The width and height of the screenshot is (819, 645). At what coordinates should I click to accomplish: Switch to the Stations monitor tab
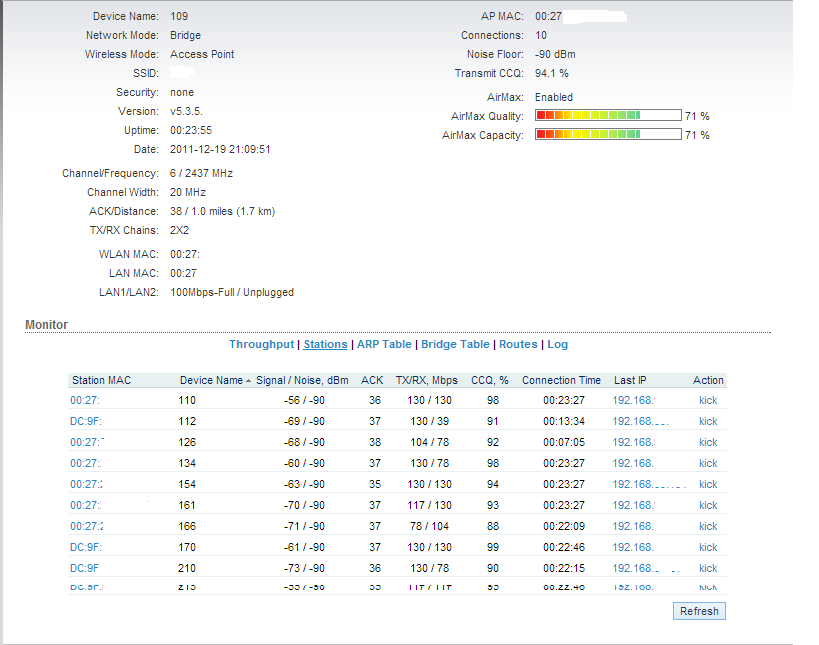[325, 344]
